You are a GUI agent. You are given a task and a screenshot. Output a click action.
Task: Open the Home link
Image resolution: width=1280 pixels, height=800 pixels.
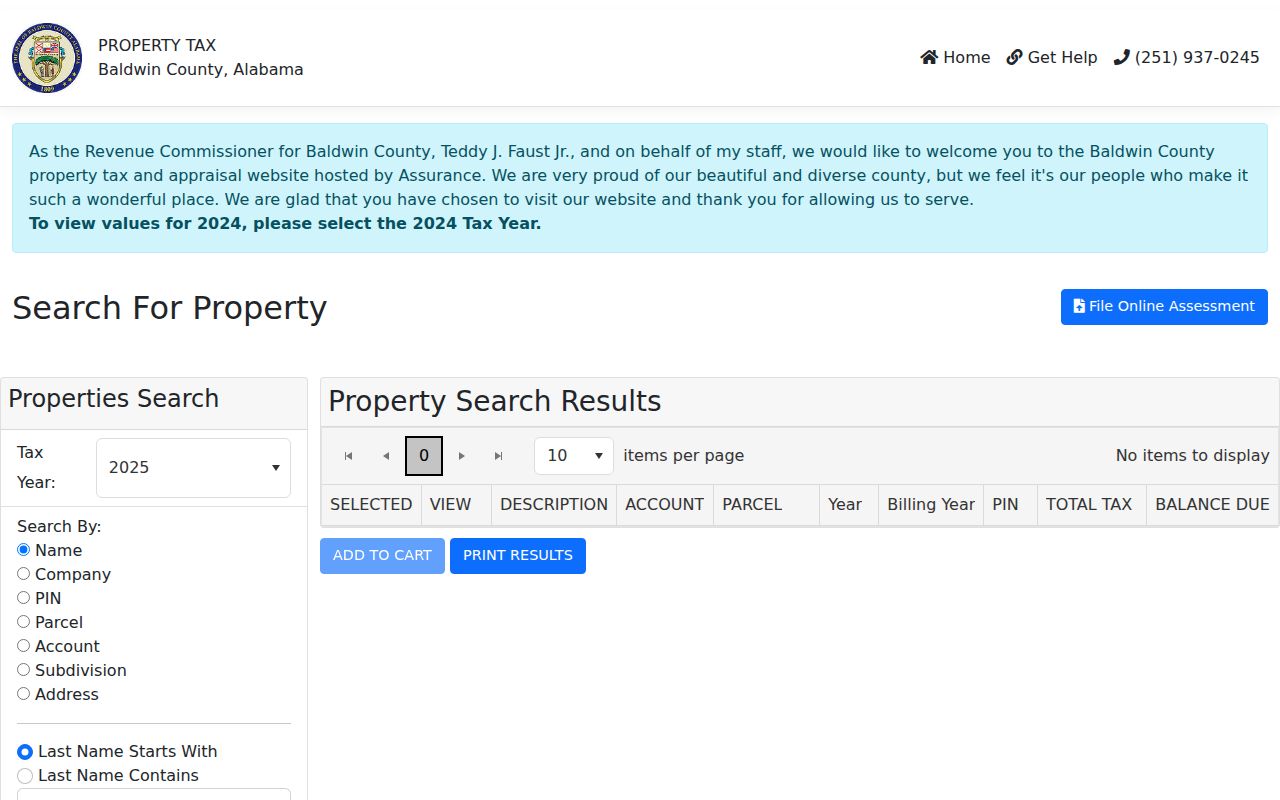(955, 58)
